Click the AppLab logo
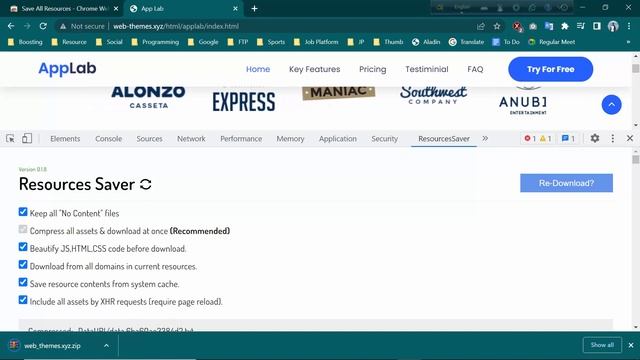The image size is (640, 360). (67, 68)
